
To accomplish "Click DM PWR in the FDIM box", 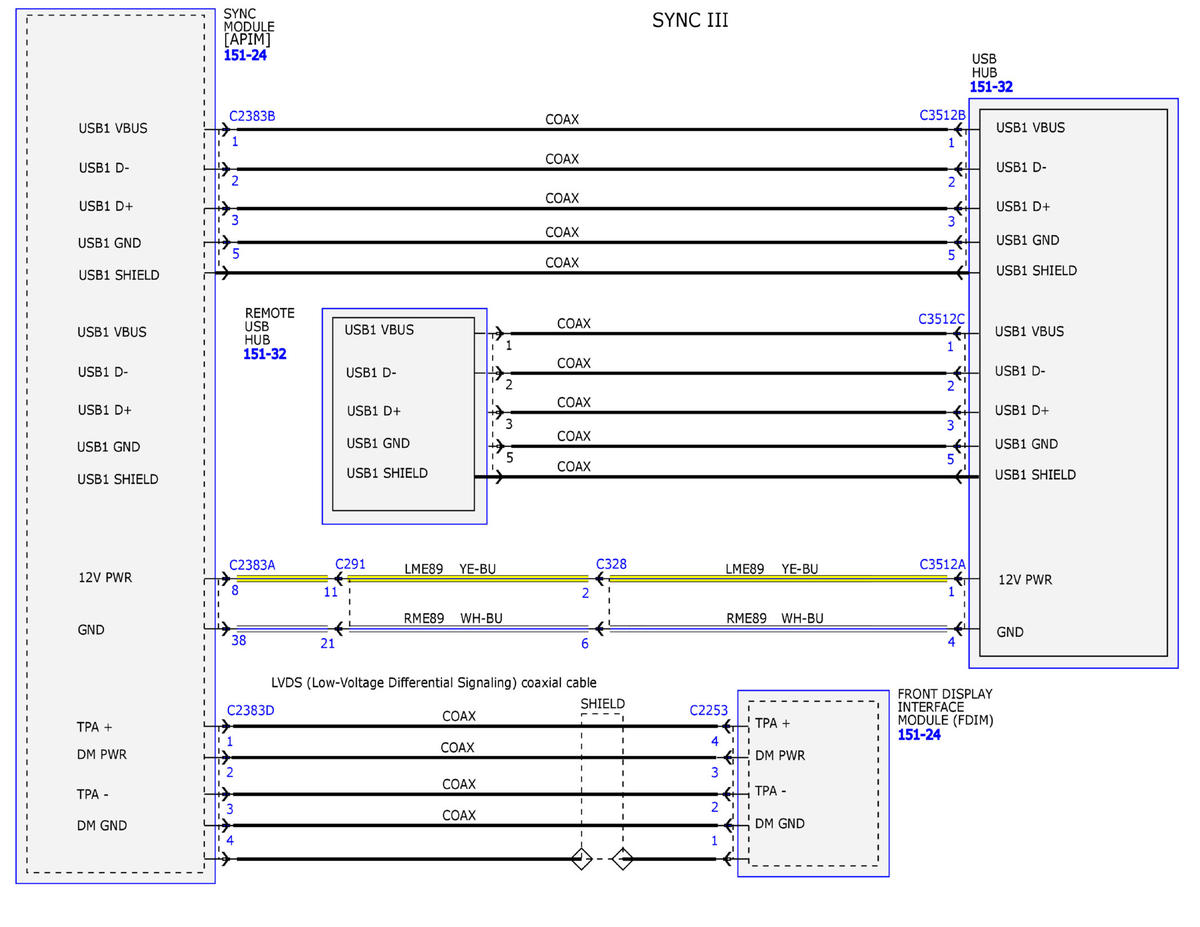I will pos(780,755).
